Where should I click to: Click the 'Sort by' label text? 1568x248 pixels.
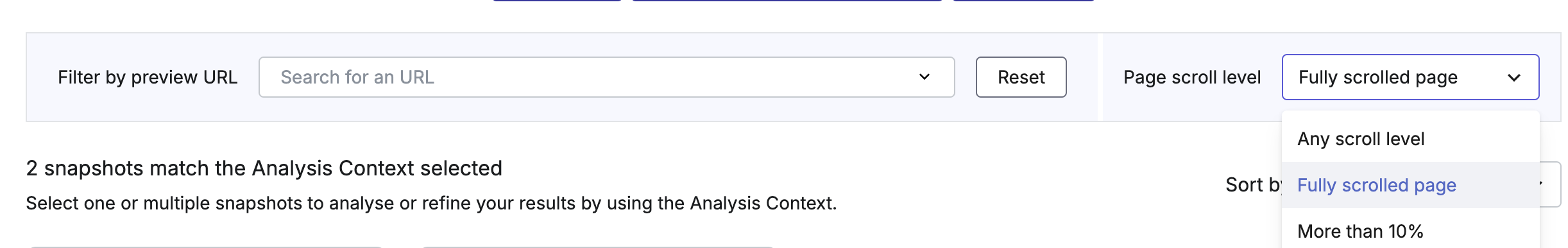(x=1253, y=185)
